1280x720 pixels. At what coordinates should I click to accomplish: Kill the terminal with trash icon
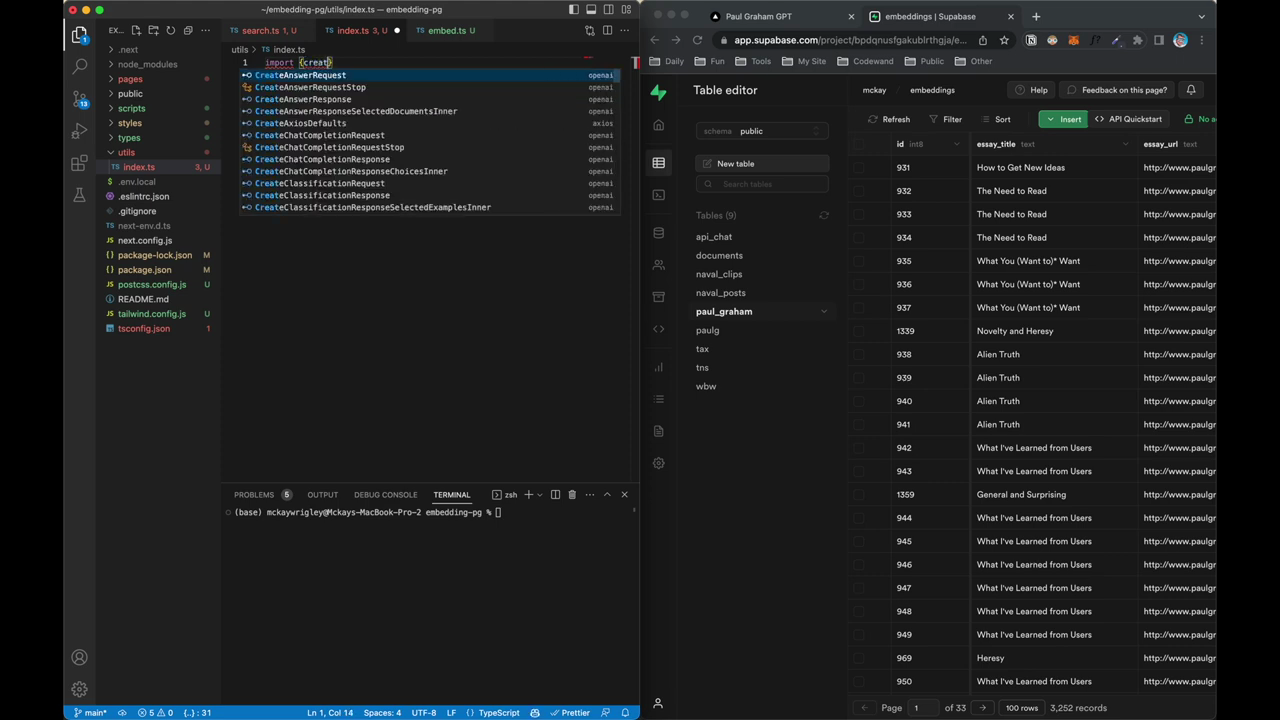572,494
